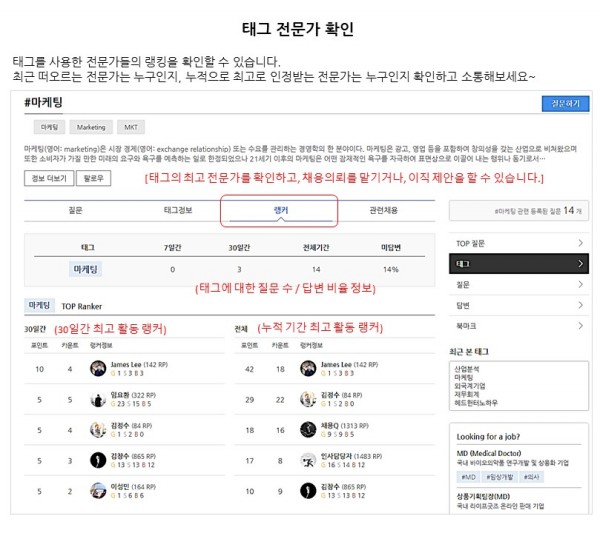The image size is (600, 533).
Task: Switch to the TOP Ranker sub-tab
Action: [x=82, y=306]
